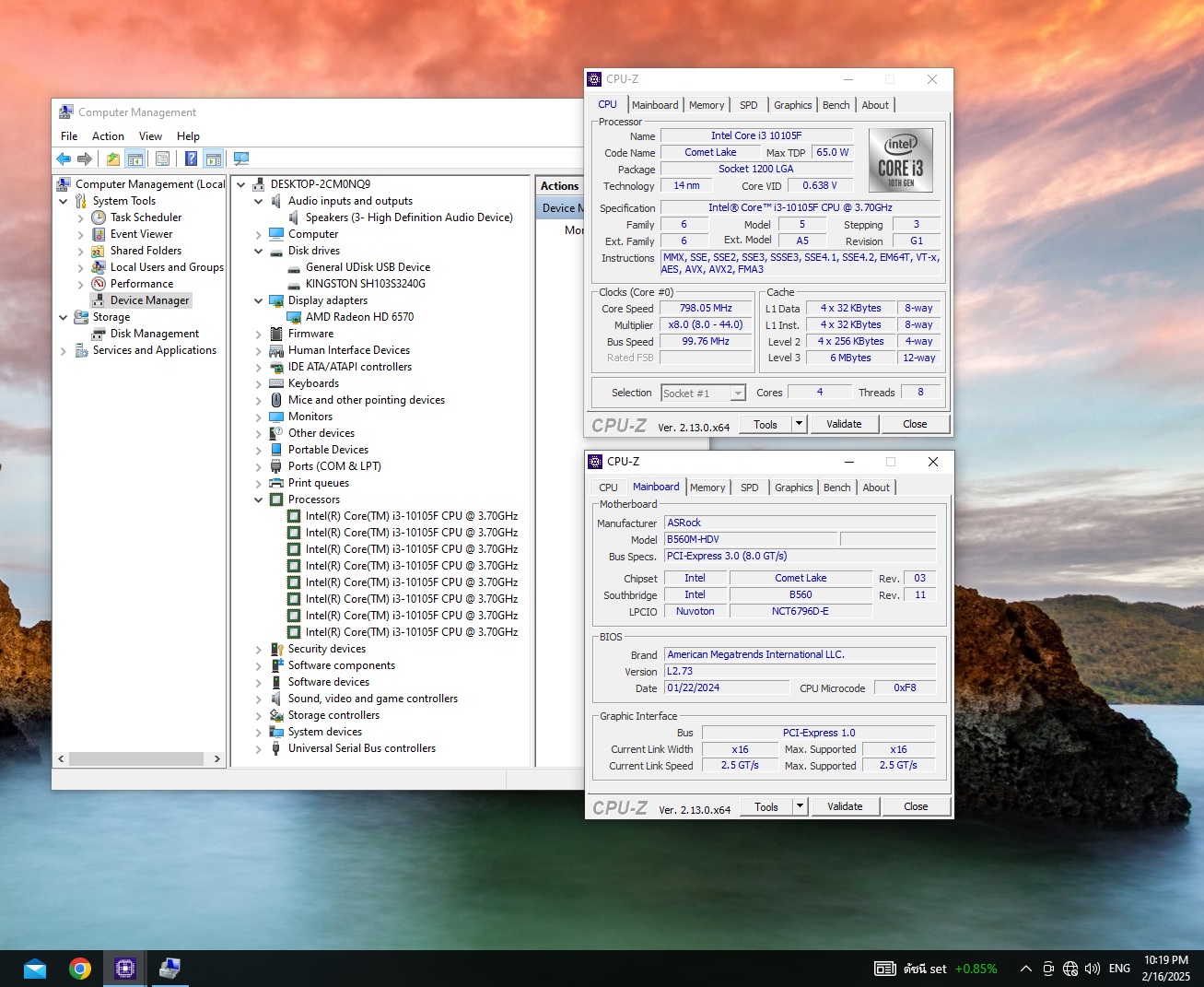This screenshot has height=987, width=1204.
Task: Click the Close button in upper CPU-Z
Action: tap(915, 425)
